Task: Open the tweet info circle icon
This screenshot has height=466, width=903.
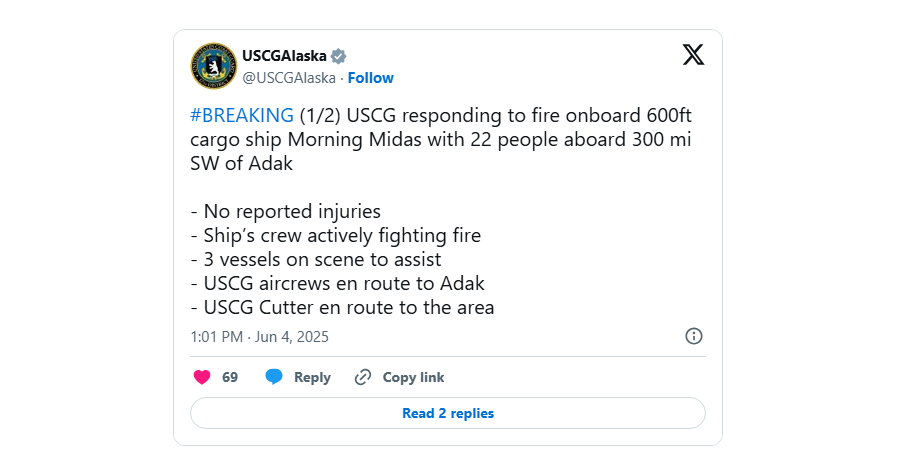Action: click(694, 336)
